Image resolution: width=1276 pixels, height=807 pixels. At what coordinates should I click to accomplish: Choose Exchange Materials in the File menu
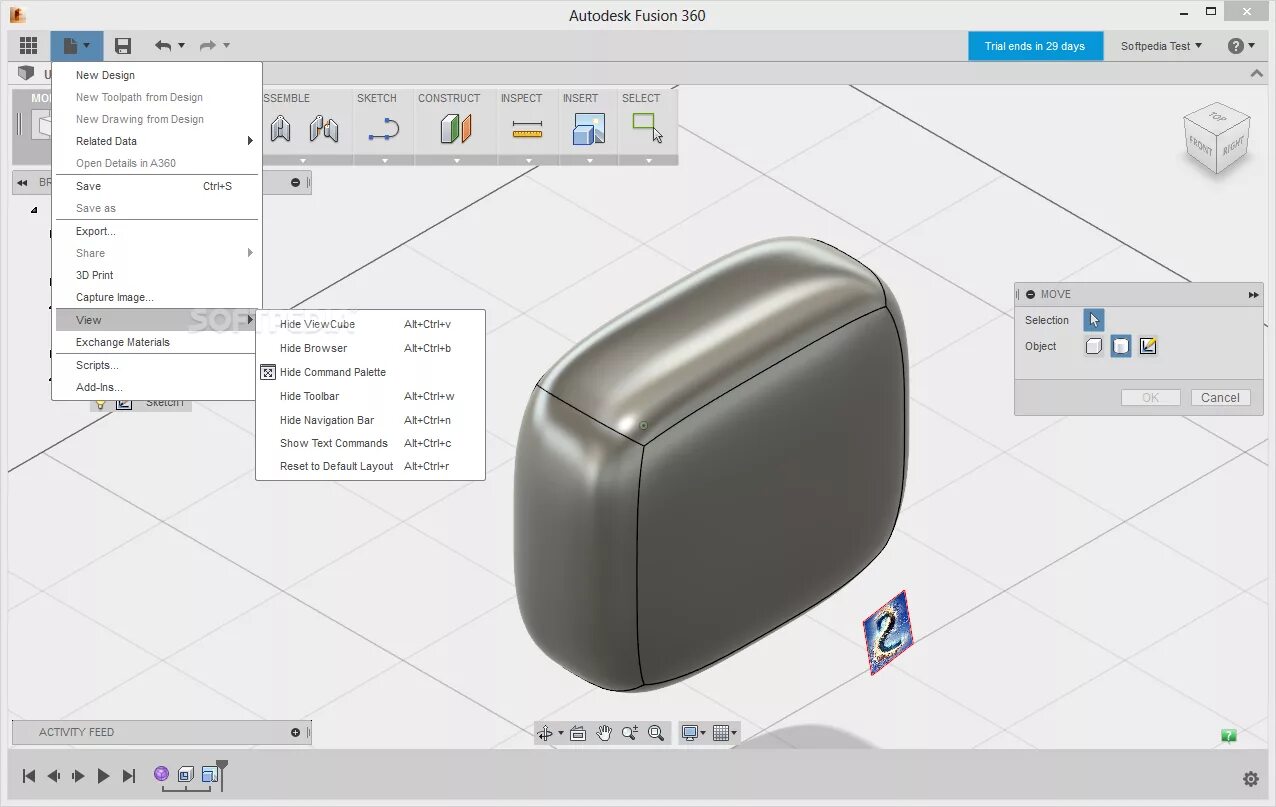click(157, 342)
